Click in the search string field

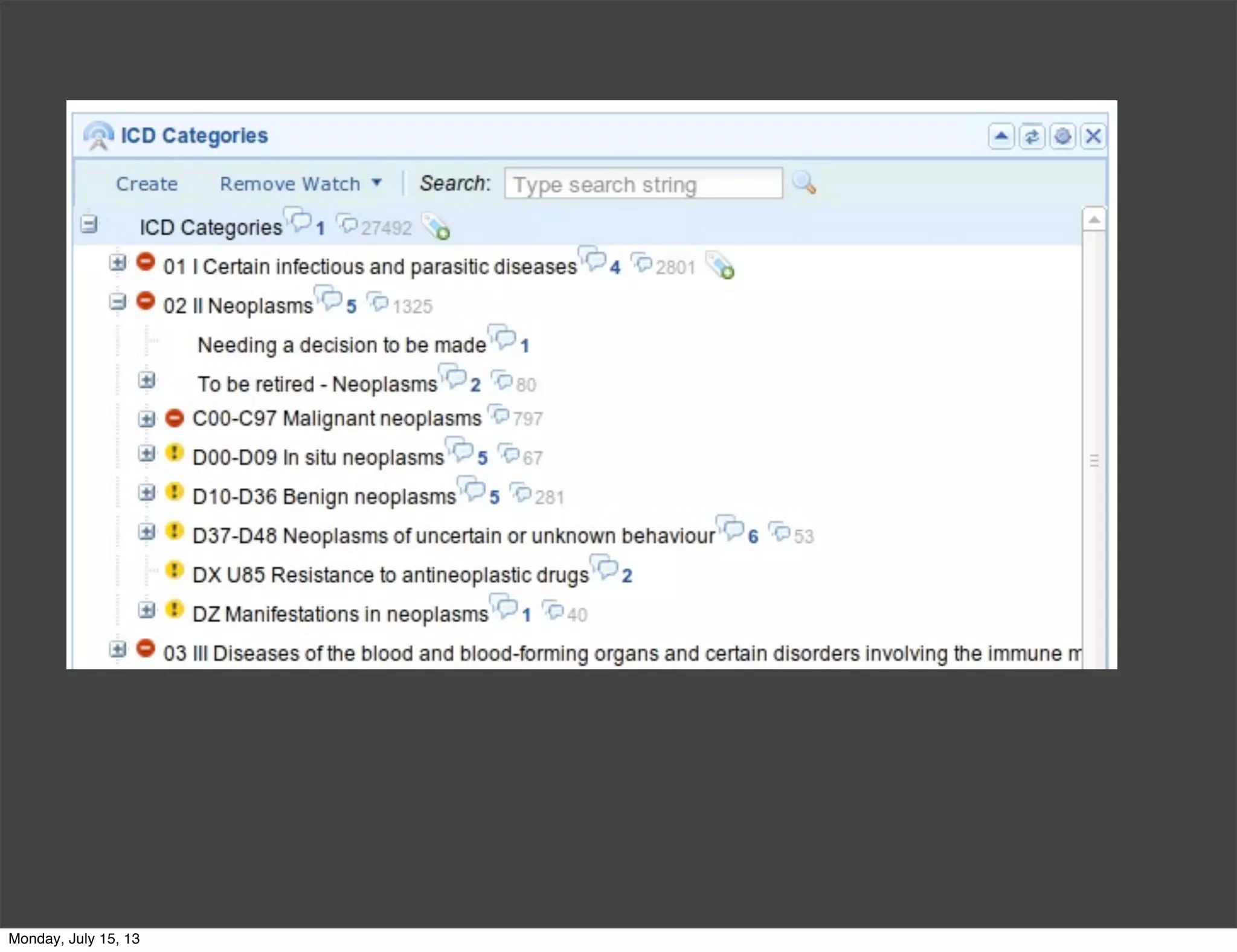point(643,184)
